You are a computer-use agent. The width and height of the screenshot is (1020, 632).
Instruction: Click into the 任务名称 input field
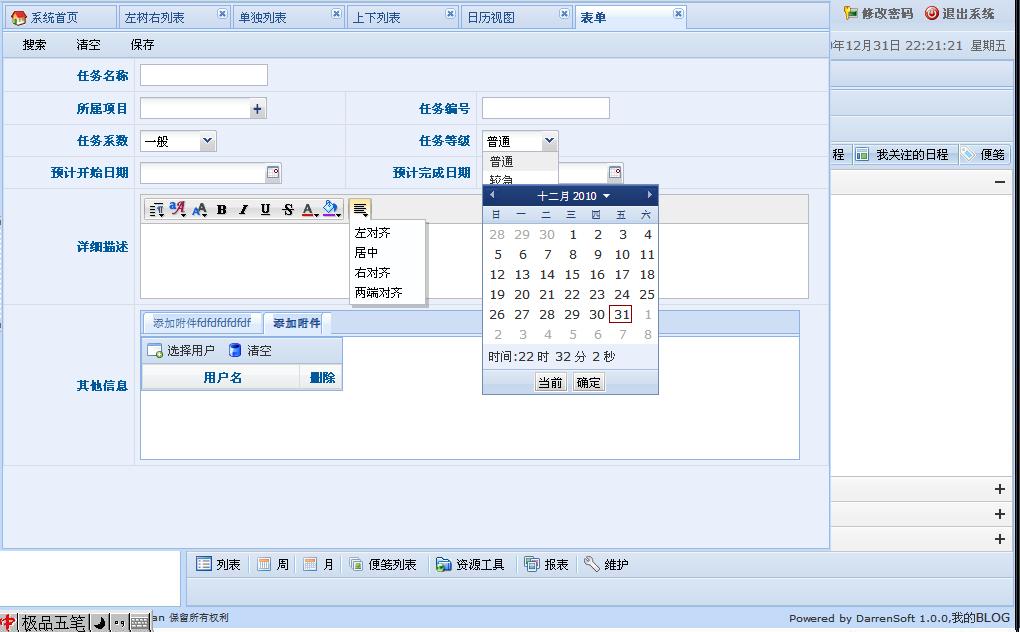(x=204, y=76)
